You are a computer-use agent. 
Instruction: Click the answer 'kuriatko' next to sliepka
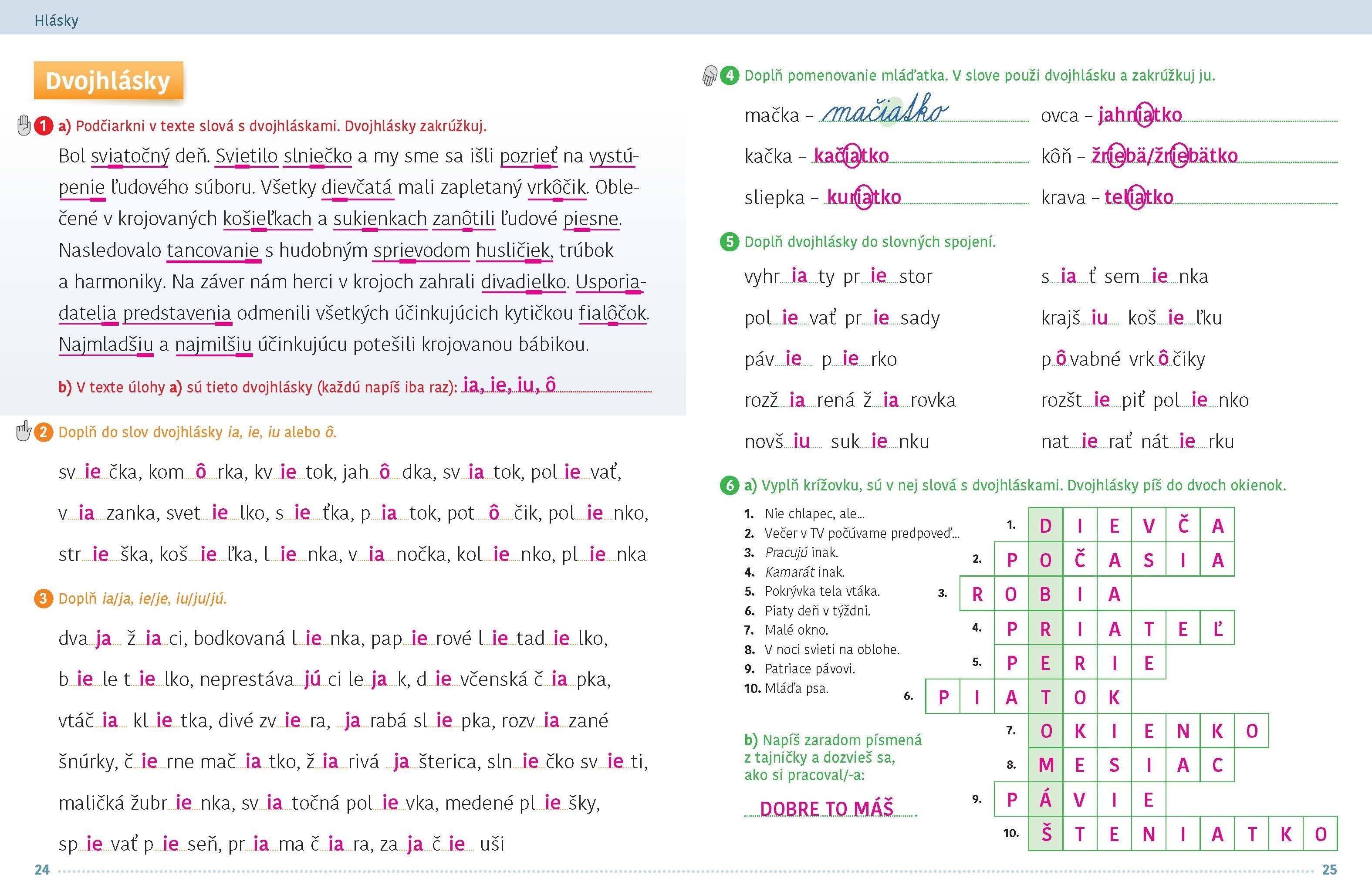click(x=864, y=197)
